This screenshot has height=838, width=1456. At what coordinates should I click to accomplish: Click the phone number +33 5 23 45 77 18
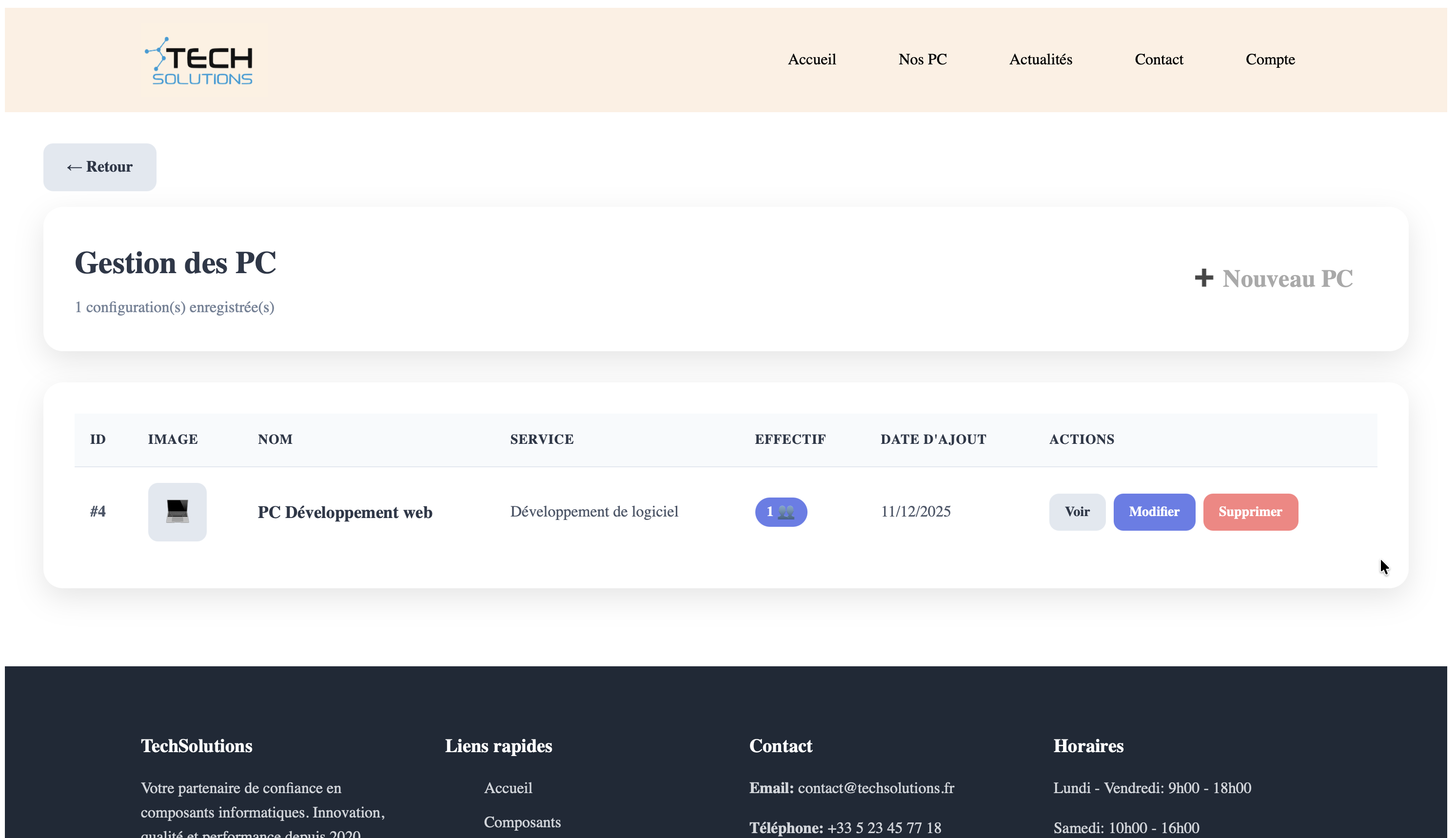point(884,828)
